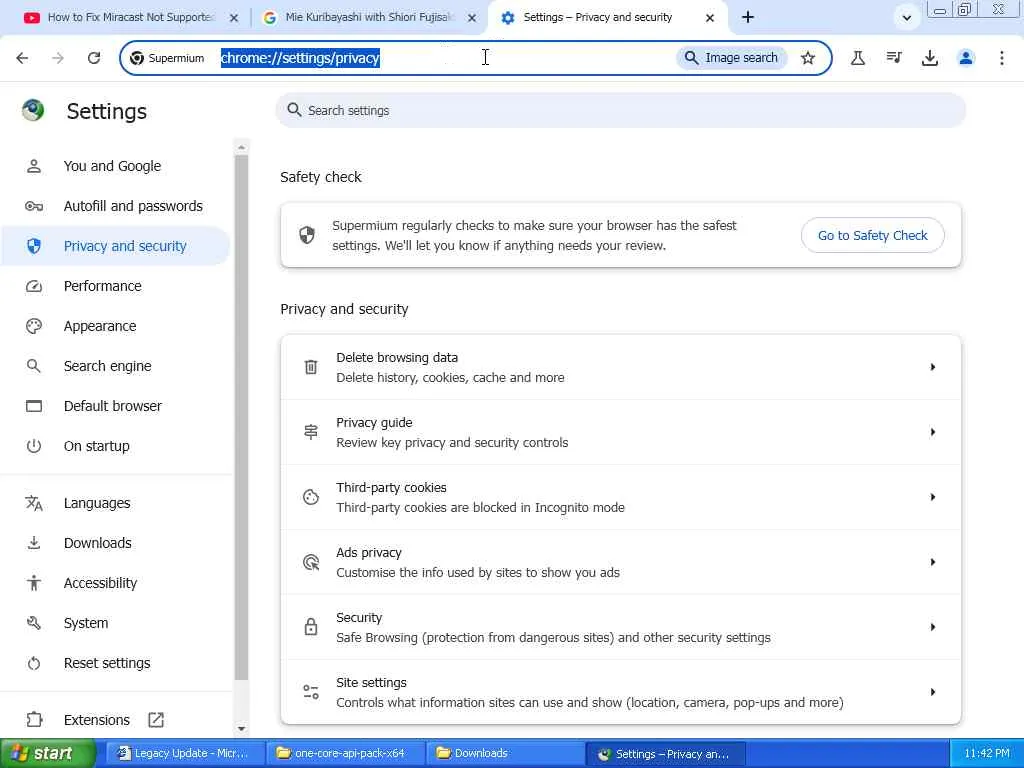The image size is (1024, 768).
Task: Show downloads from toolbar download icon
Action: 930,58
